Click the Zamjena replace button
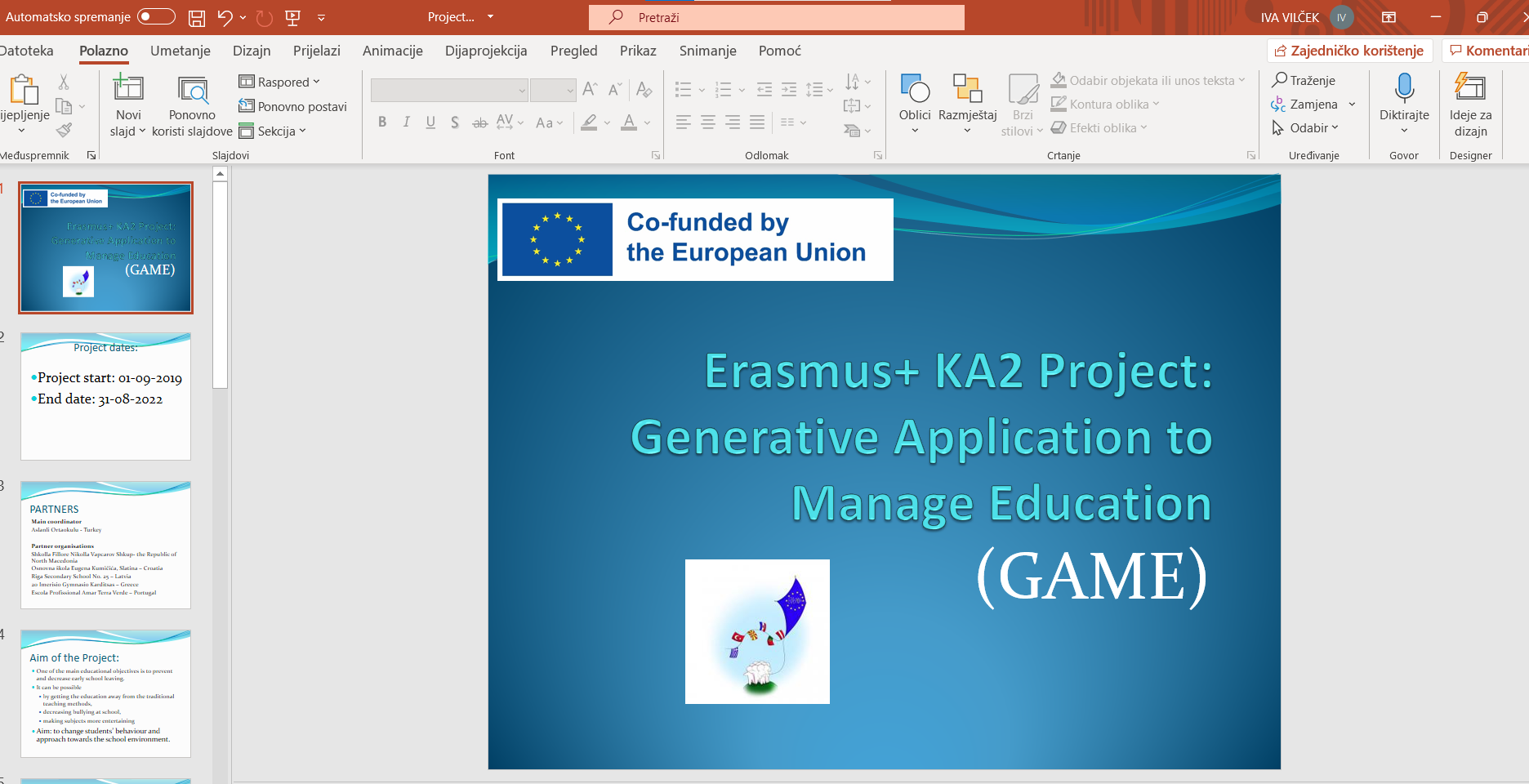Screen dimensions: 1529x784 coord(1305,104)
